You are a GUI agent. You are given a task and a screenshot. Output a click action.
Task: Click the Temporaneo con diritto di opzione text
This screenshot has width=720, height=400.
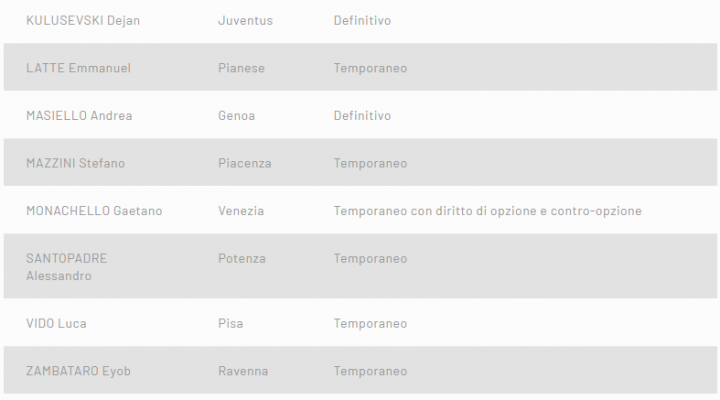click(487, 211)
